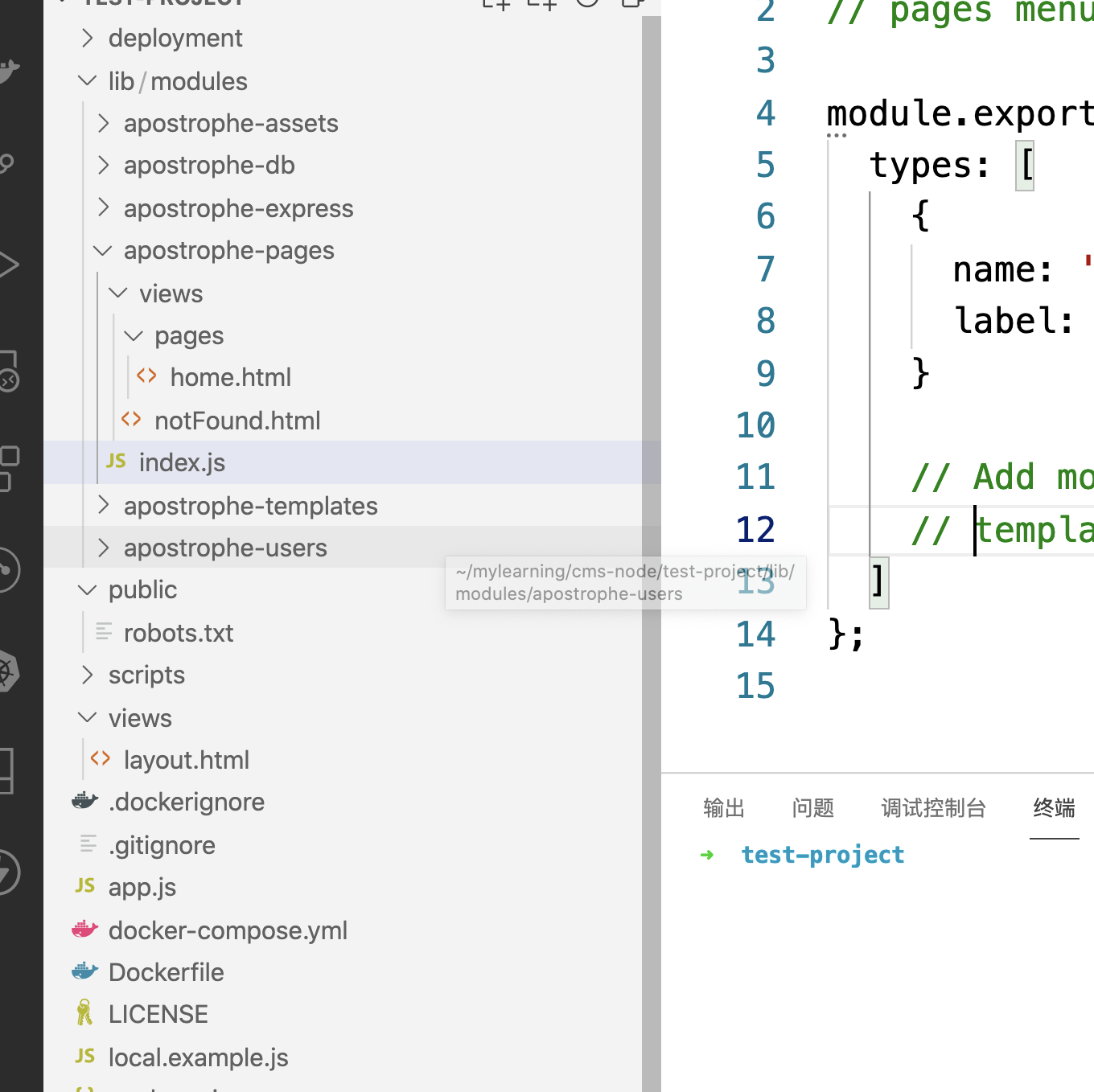The height and width of the screenshot is (1092, 1094).
Task: Expand the apostrophe-templates folder chevron
Action: pos(103,505)
